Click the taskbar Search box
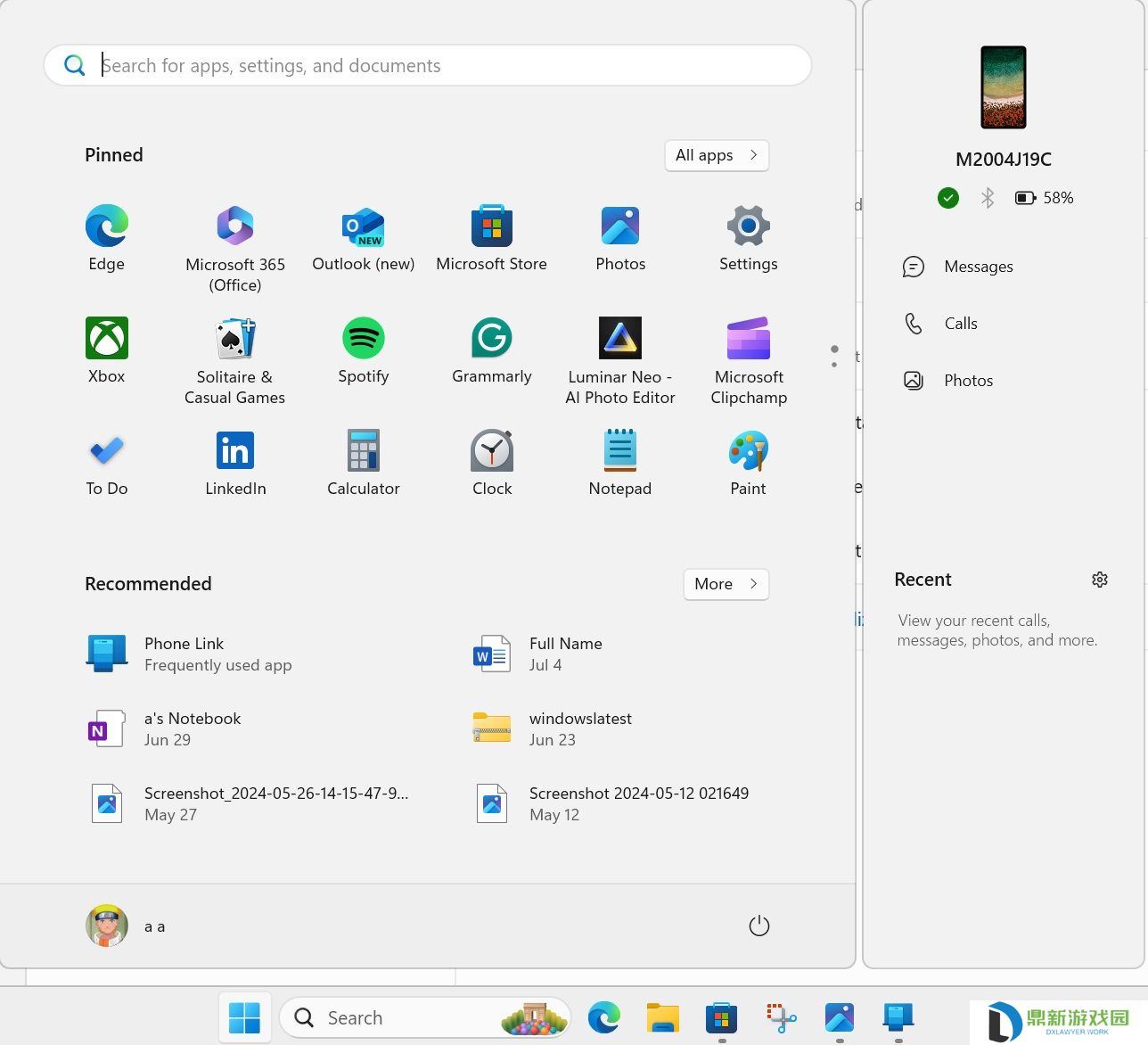The image size is (1148, 1045). pos(424,1017)
